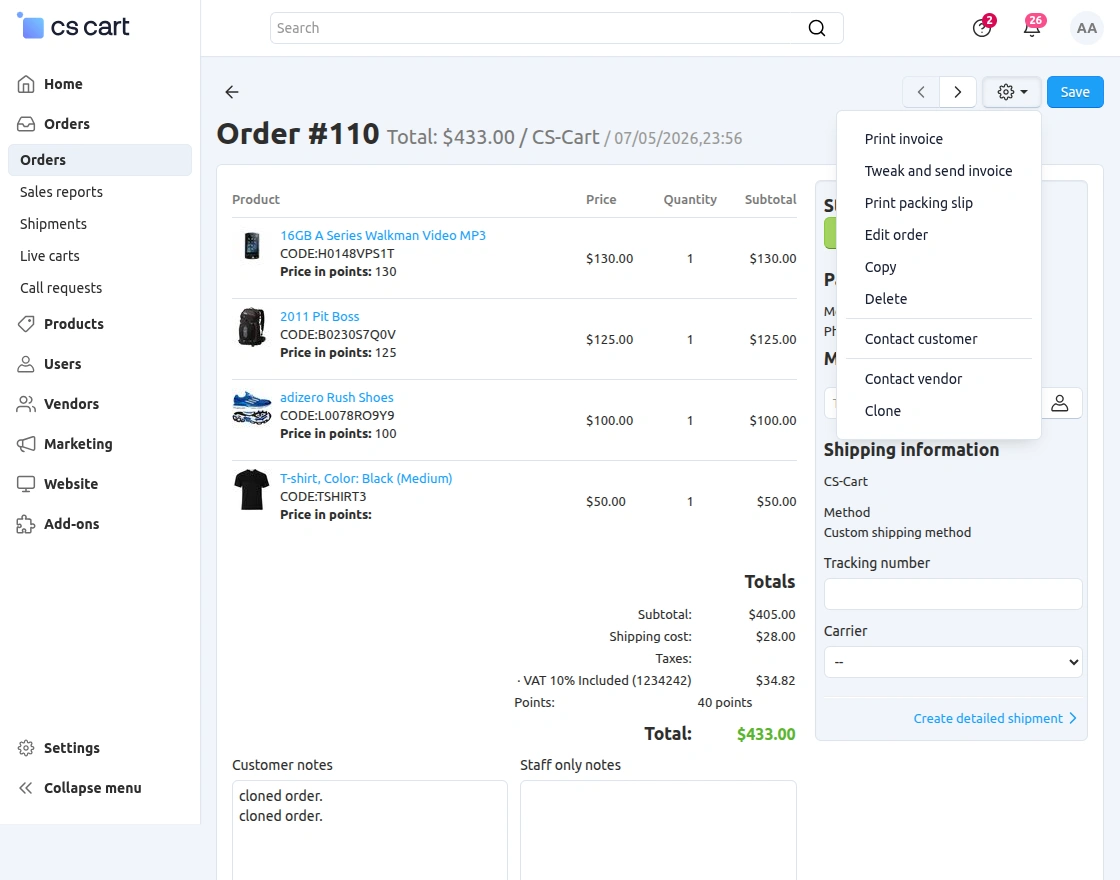
Task: Click Create detailed shipment link
Action: point(988,719)
